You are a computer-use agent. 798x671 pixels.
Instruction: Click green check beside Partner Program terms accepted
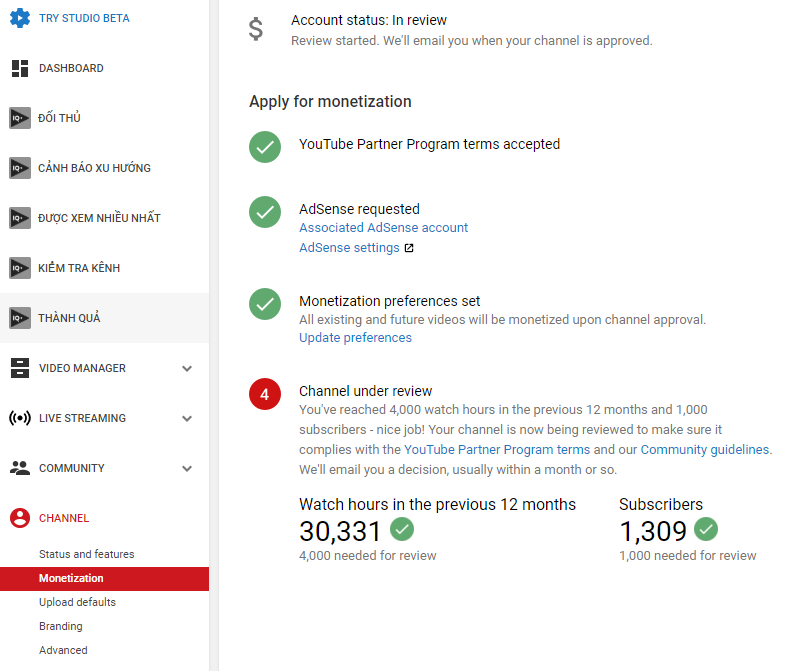pyautogui.click(x=265, y=147)
